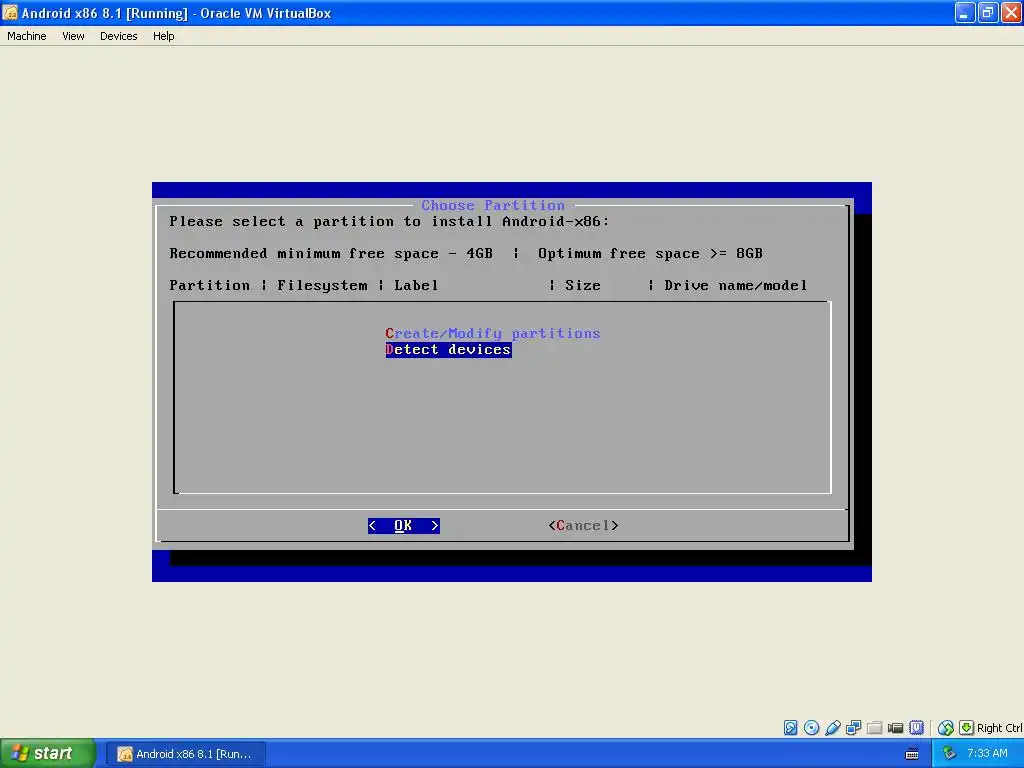Open the hard disk activity indicator
Screen dimensions: 1024x768
click(790, 728)
